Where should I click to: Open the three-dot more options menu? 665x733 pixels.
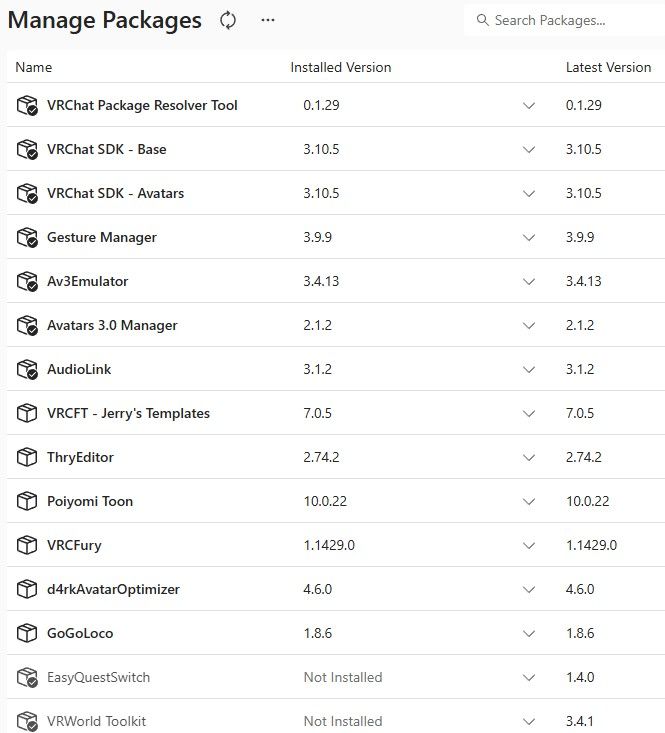(x=268, y=20)
